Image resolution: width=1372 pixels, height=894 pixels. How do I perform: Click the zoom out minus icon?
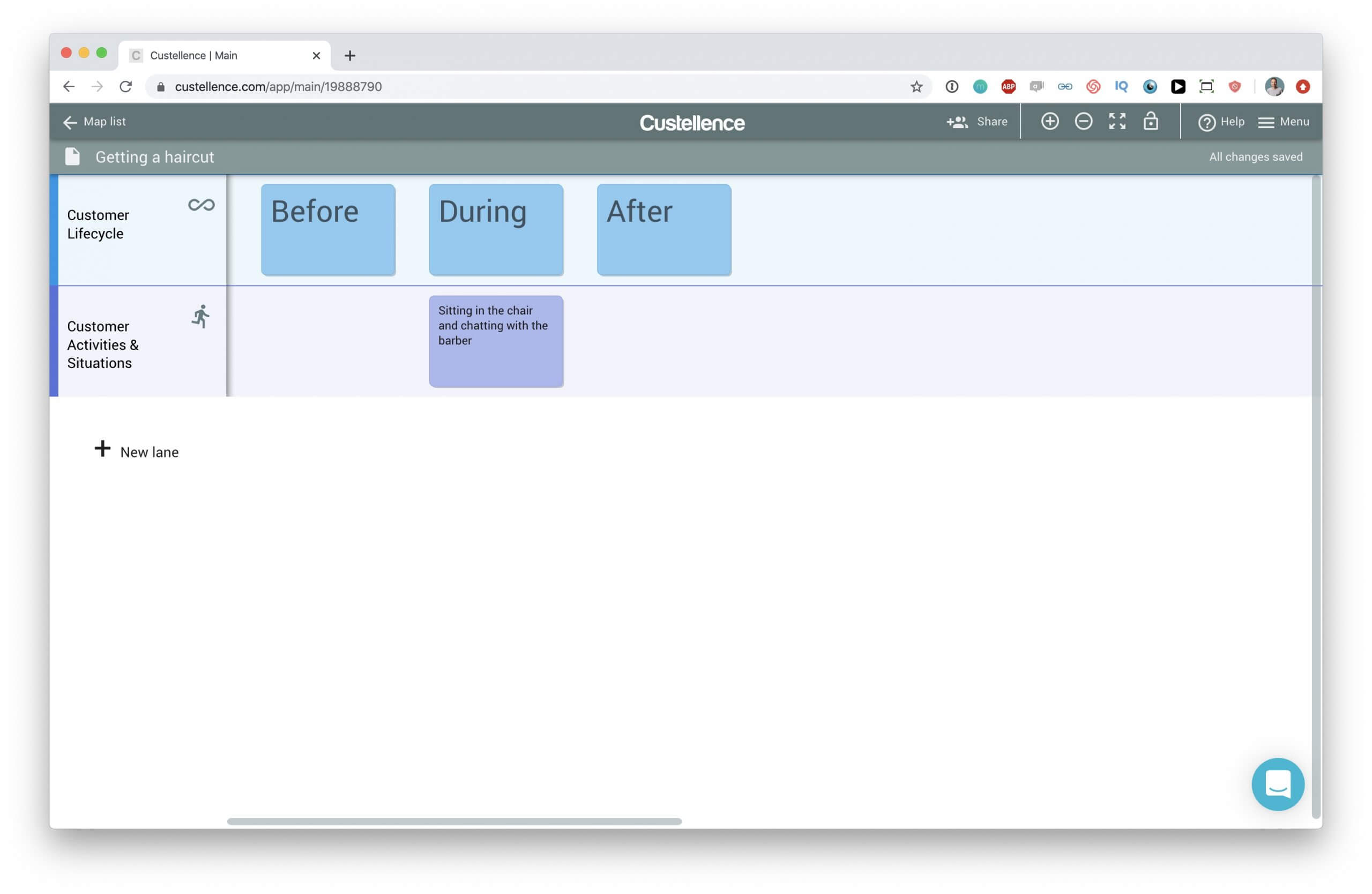(1083, 121)
